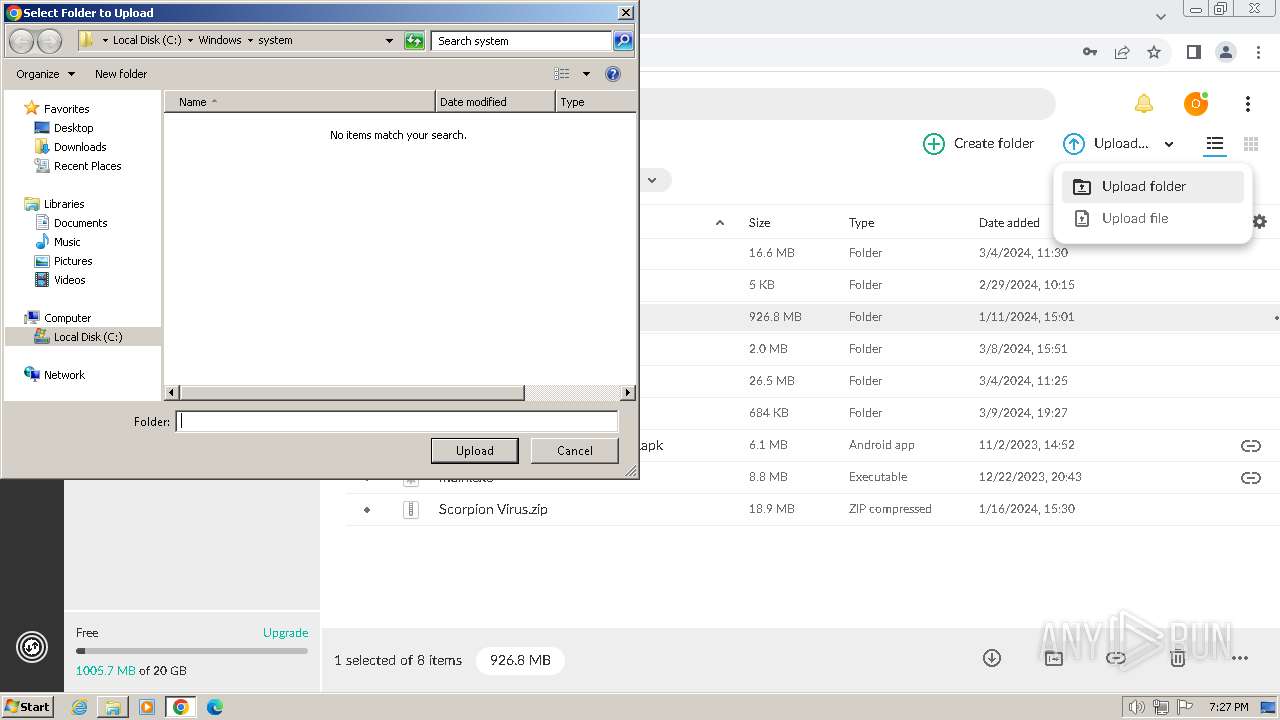The image size is (1280, 720).
Task: Sort by the Date modified column header
Action: click(495, 102)
